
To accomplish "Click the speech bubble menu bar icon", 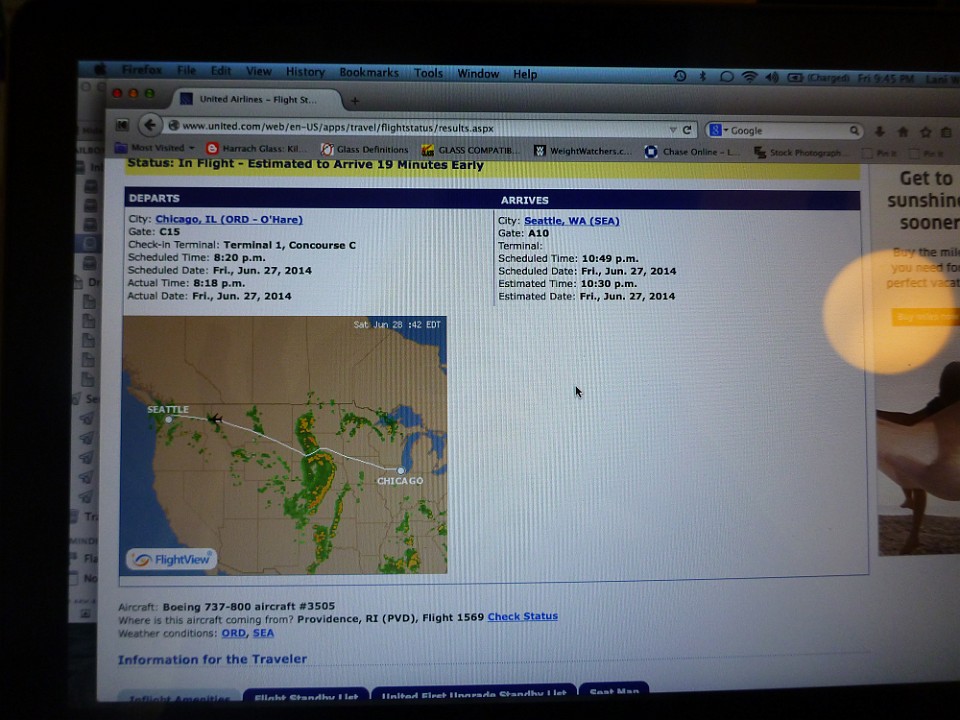I will point(727,77).
